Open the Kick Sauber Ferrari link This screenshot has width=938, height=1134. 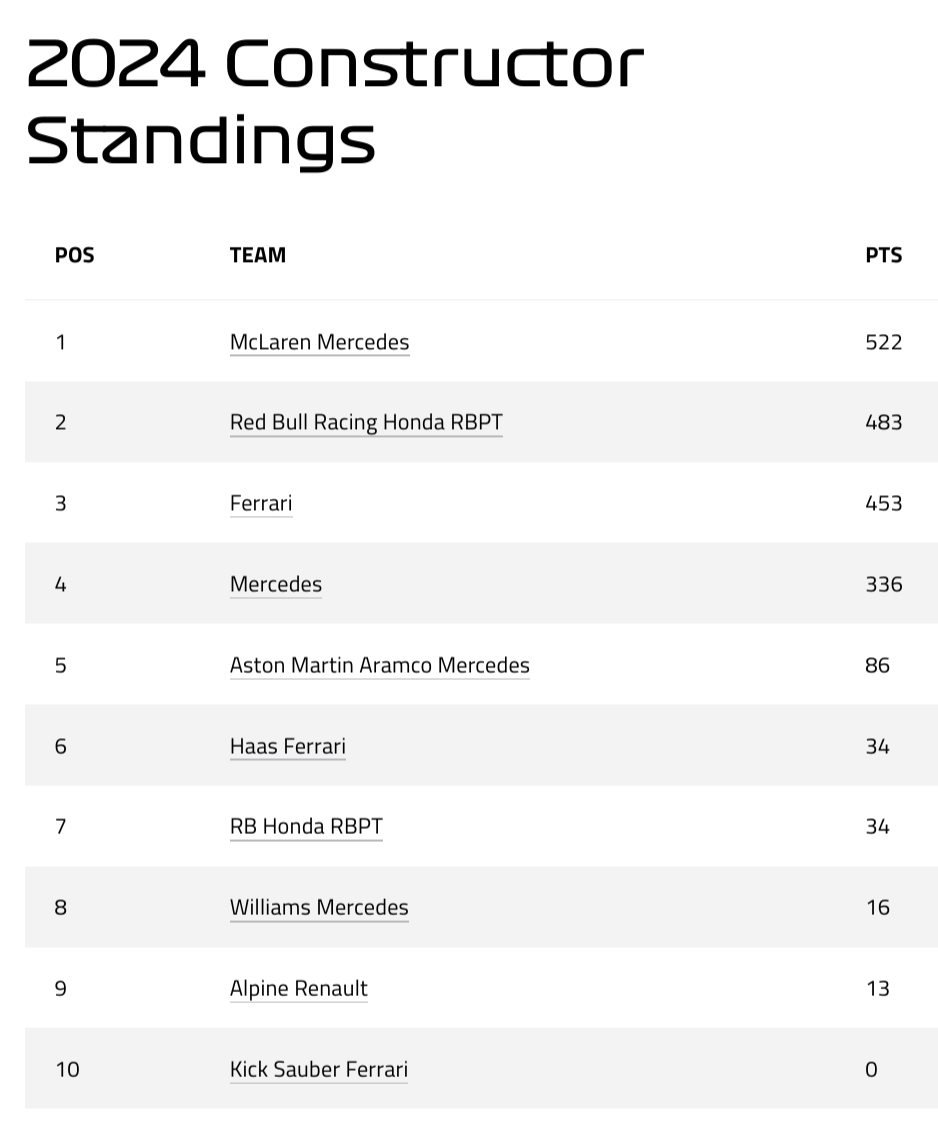pyautogui.click(x=318, y=1070)
